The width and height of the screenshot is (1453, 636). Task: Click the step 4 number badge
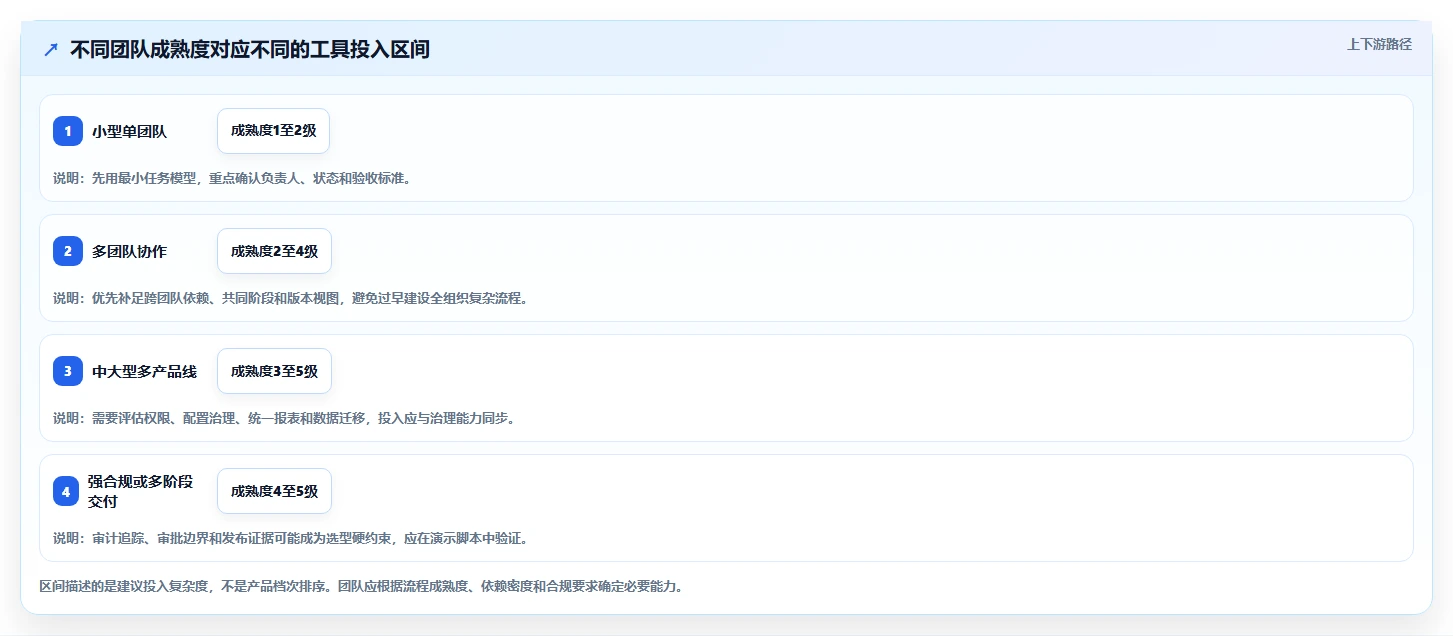(x=66, y=491)
